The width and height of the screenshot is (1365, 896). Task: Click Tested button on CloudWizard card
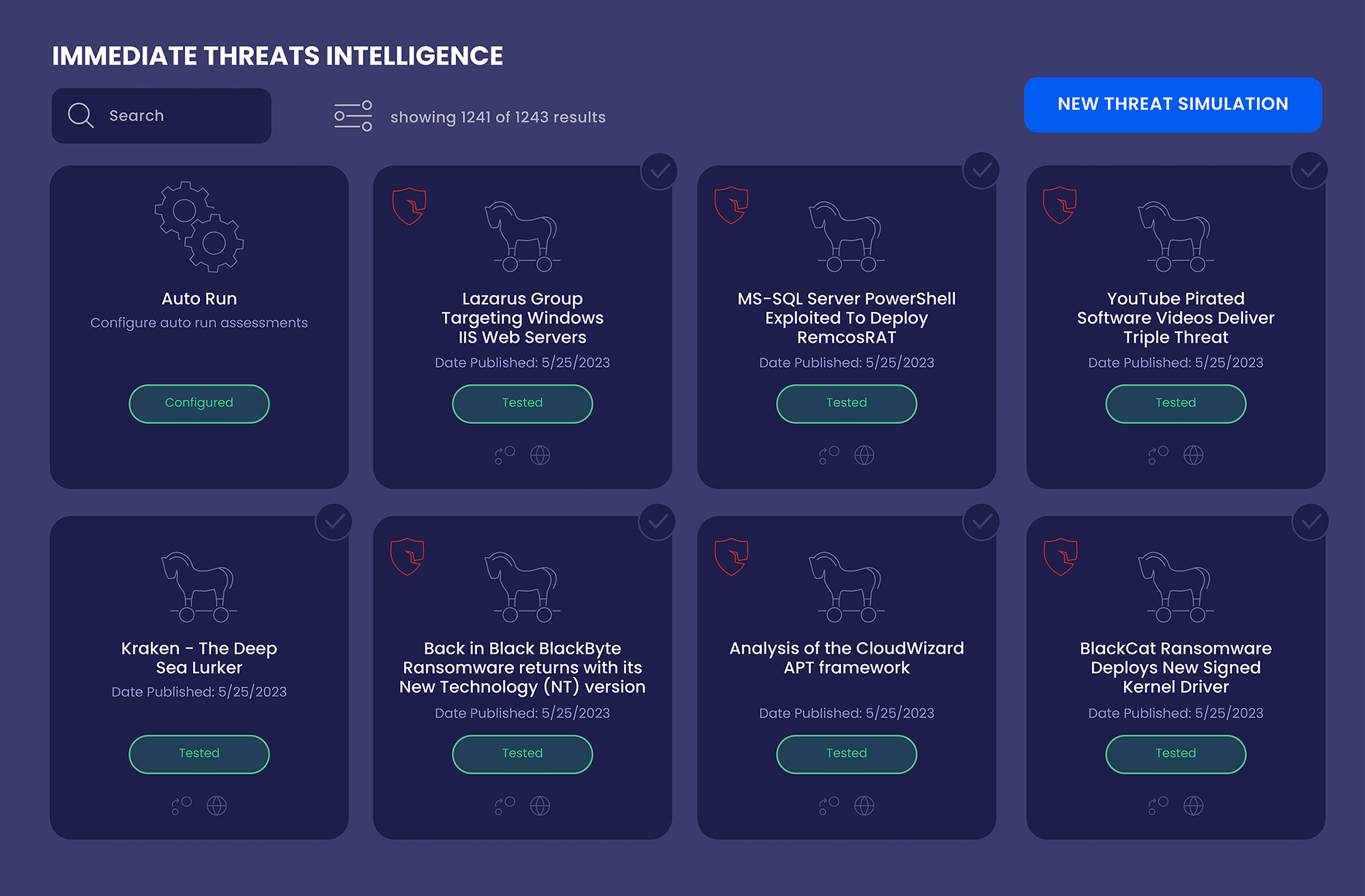tap(846, 754)
